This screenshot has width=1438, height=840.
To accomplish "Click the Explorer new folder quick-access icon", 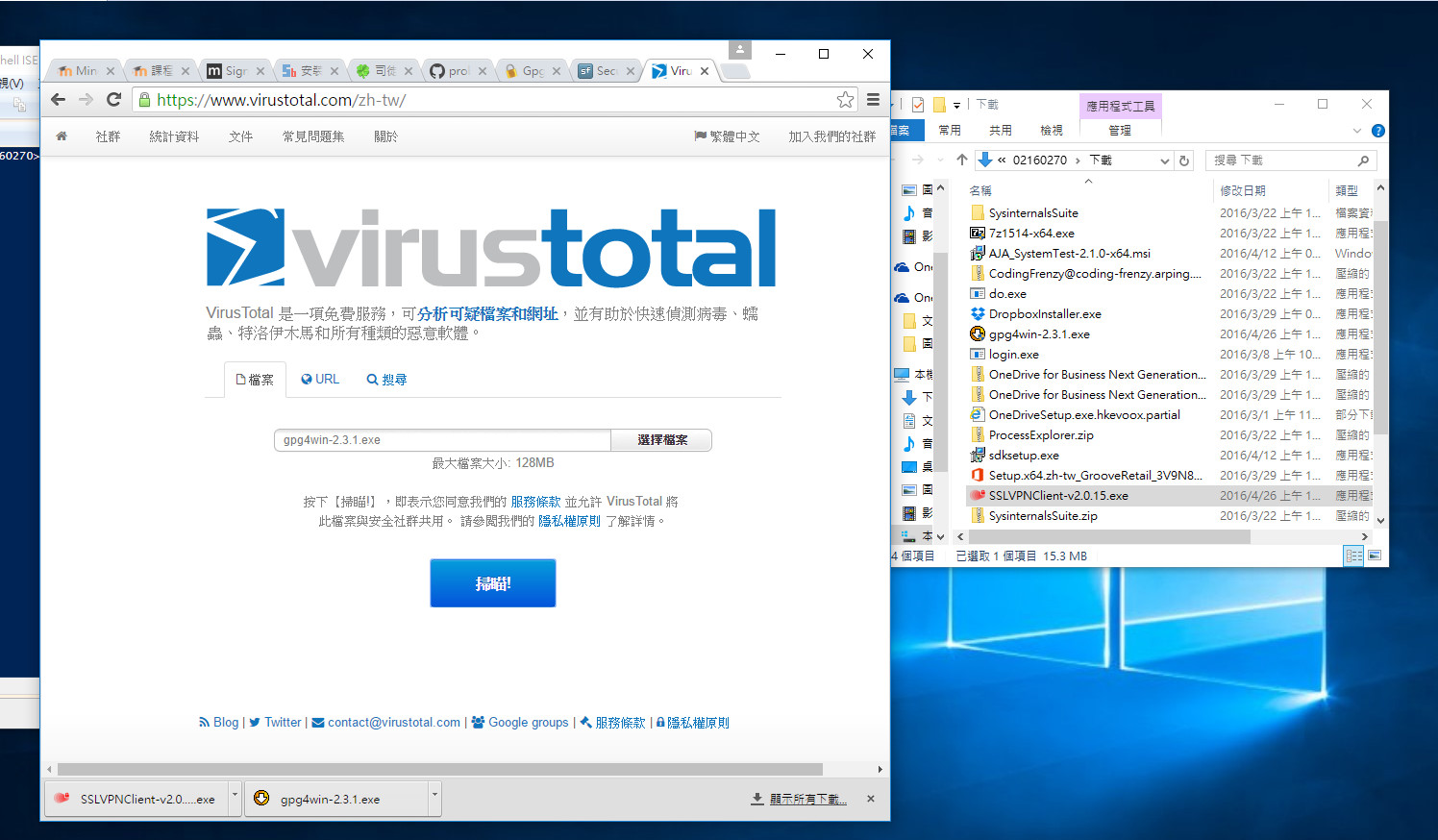I will [x=940, y=105].
